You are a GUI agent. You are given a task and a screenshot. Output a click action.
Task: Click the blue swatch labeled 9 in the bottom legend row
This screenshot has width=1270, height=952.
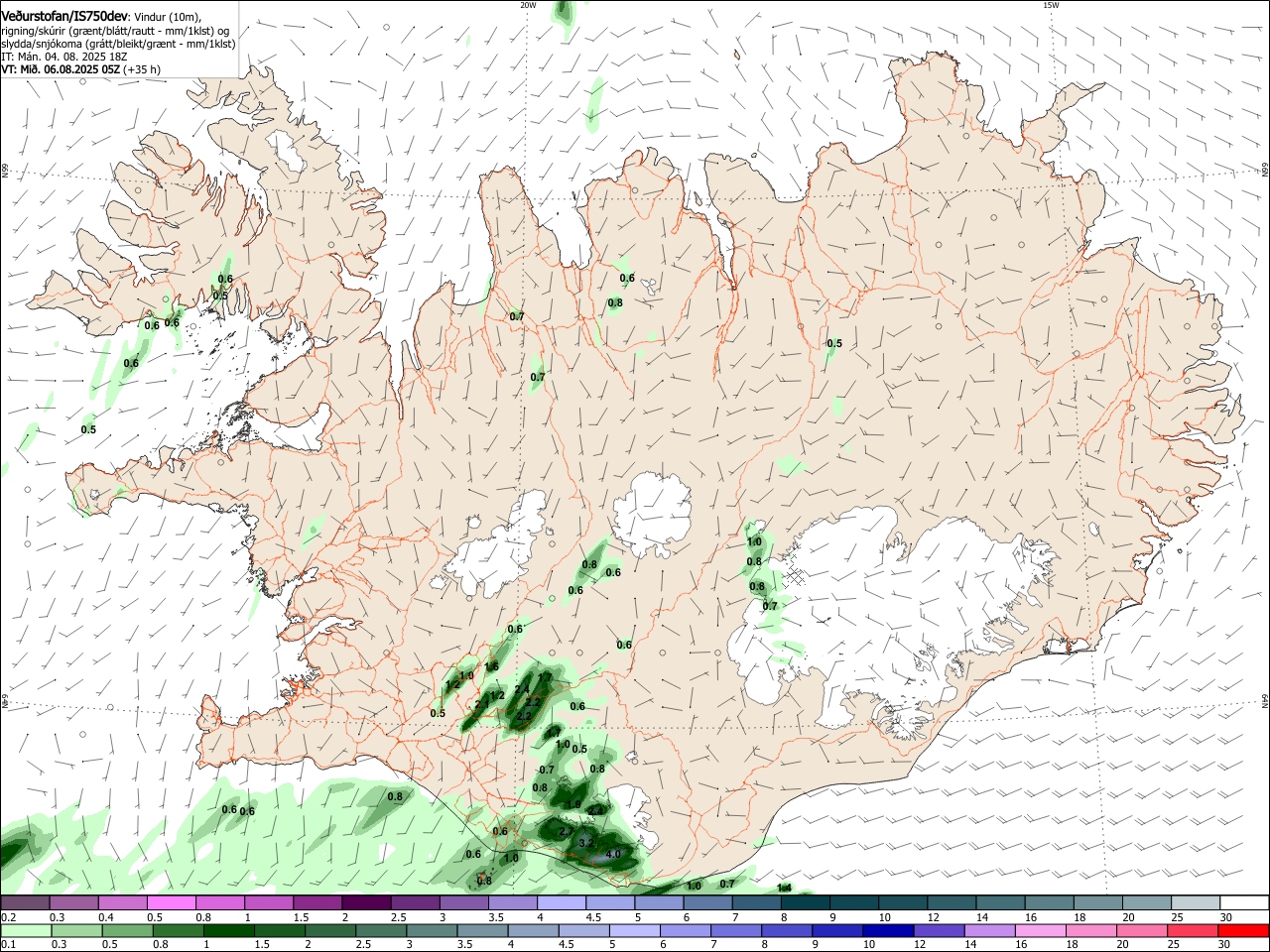pos(837,931)
